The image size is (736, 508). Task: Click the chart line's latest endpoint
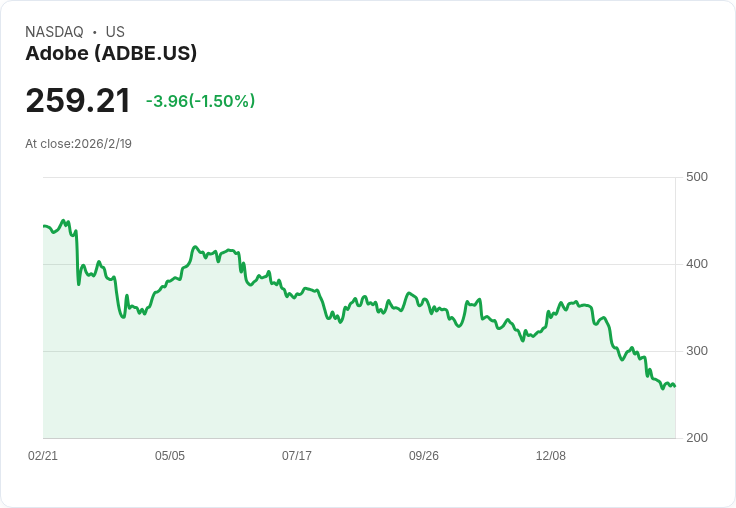click(675, 386)
